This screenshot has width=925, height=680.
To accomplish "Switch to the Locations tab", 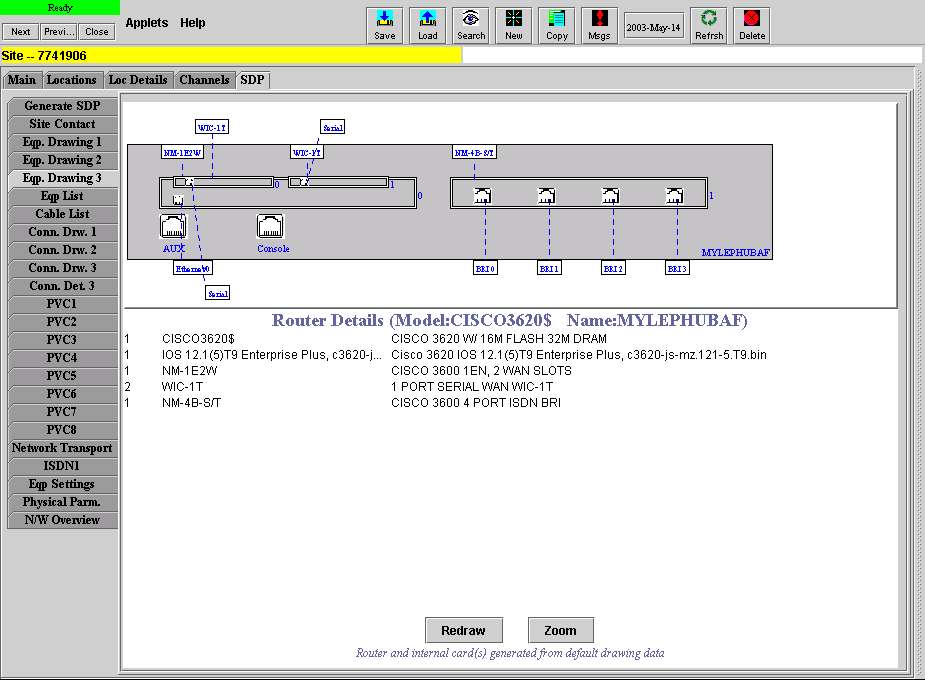I will pos(71,80).
